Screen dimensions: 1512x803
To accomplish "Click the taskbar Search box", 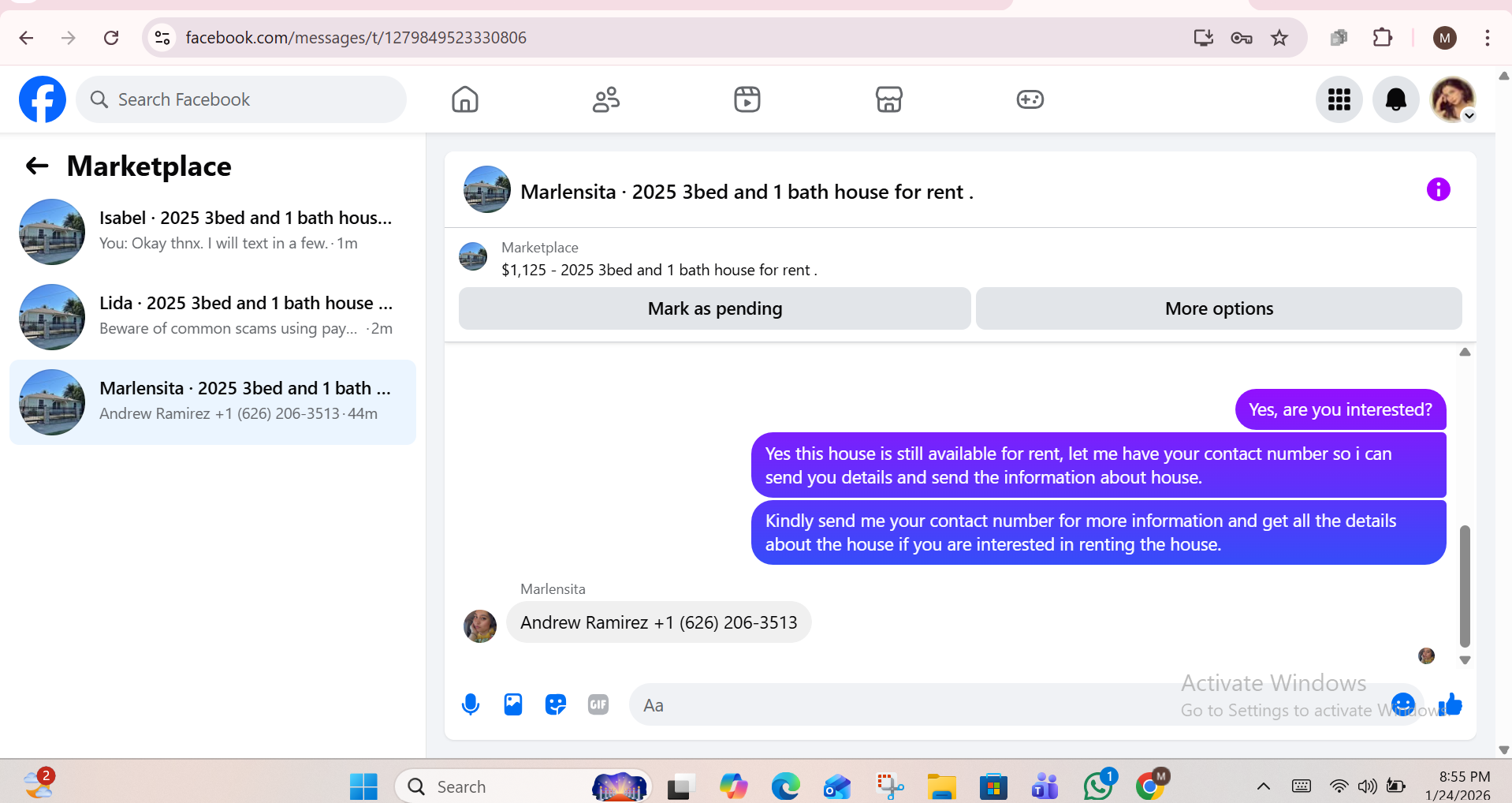I will click(x=523, y=786).
